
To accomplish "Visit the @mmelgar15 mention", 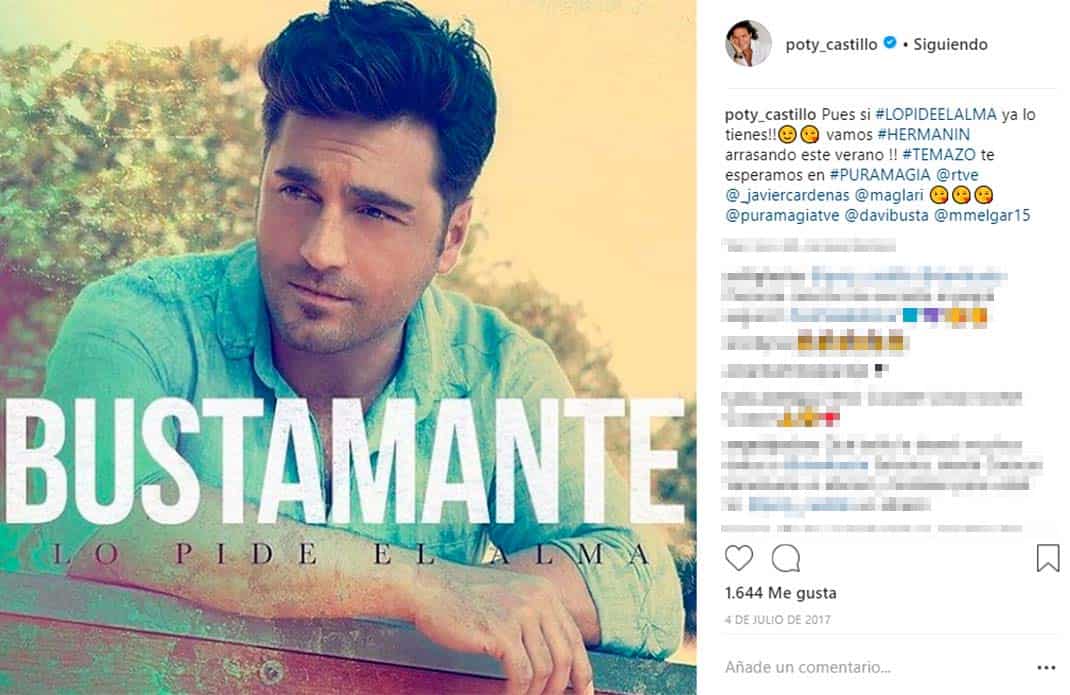I will [981, 216].
